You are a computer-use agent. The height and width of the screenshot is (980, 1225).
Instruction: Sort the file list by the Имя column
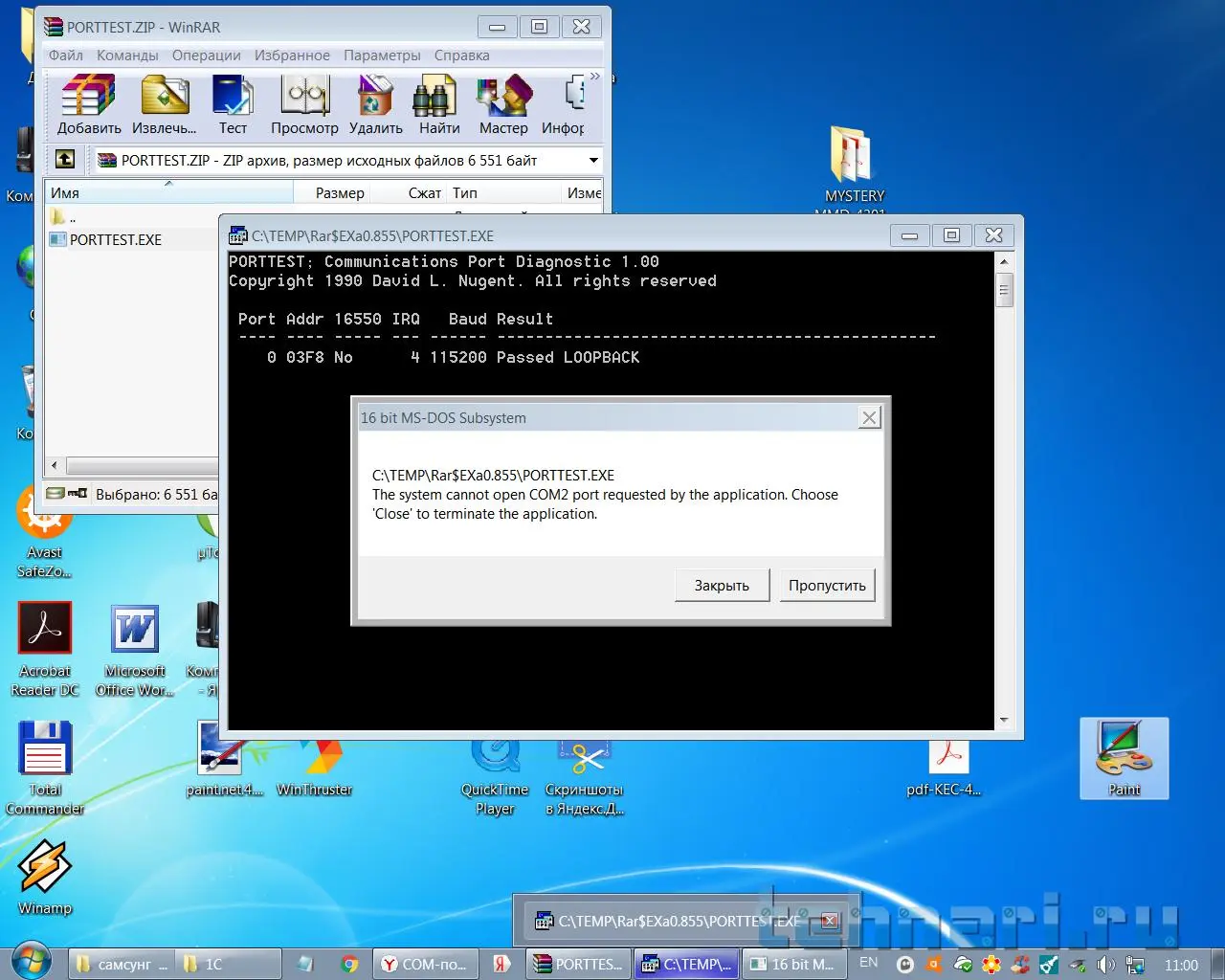tap(169, 192)
